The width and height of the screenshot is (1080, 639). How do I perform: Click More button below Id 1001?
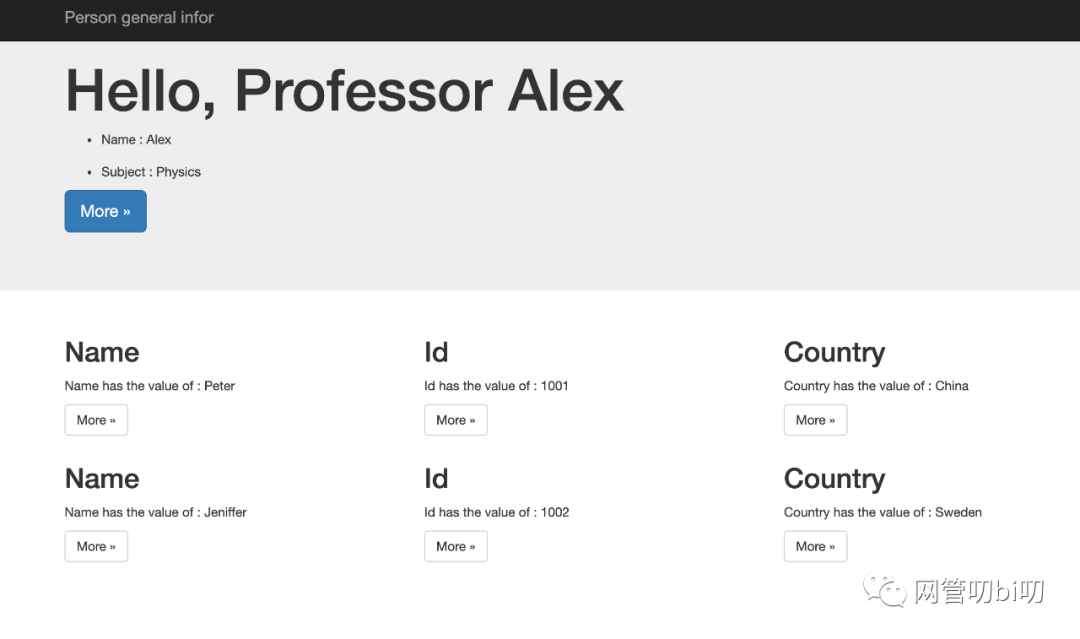click(x=456, y=420)
